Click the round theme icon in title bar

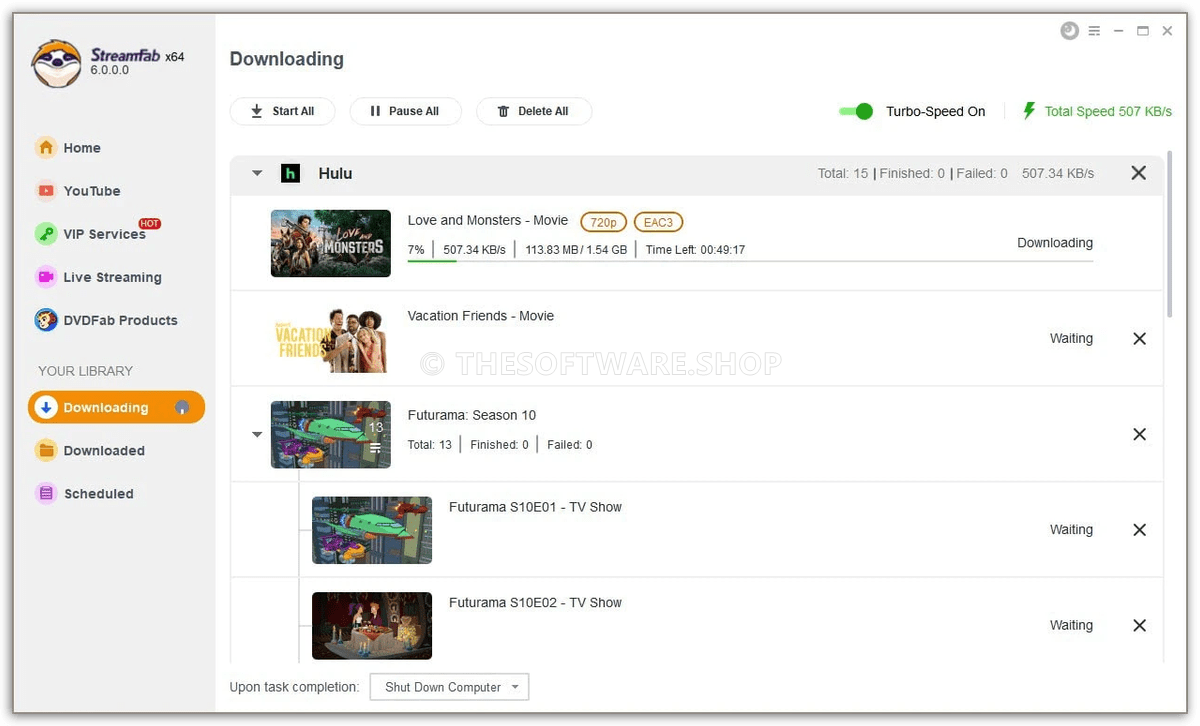[x=1070, y=31]
